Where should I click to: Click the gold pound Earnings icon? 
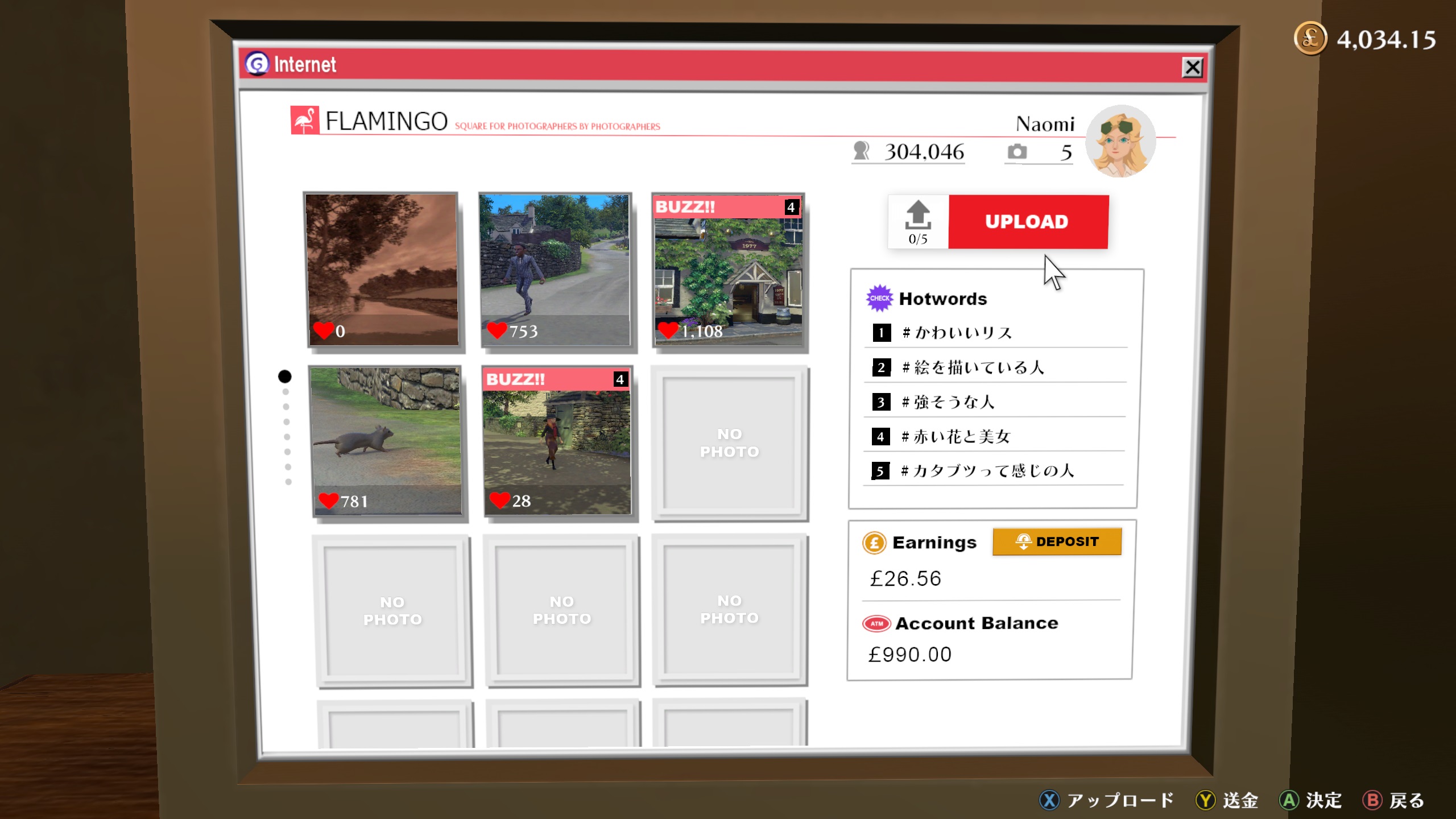874,543
